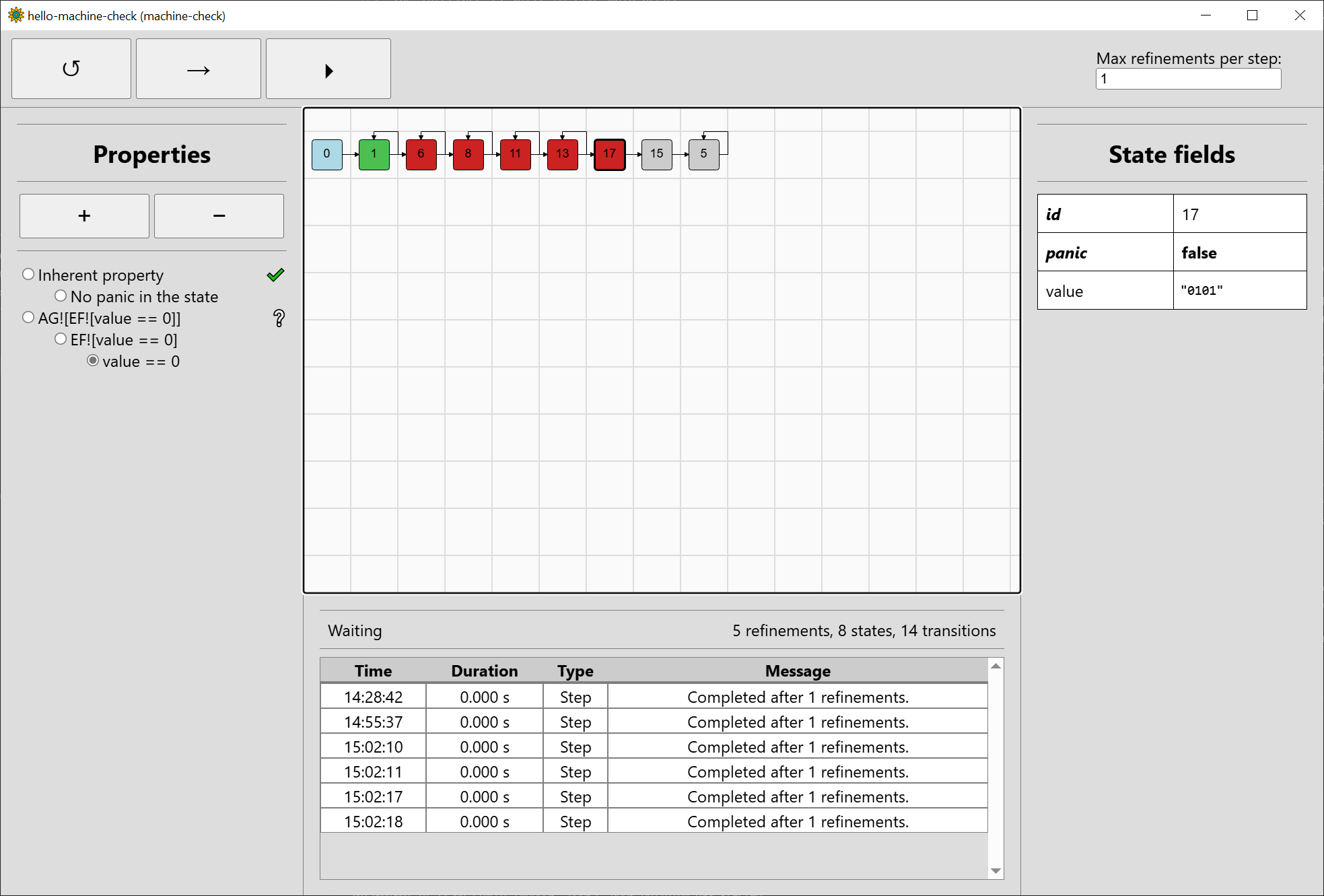Click the run play triangle button
This screenshot has width=1324, height=896.
[x=328, y=69]
